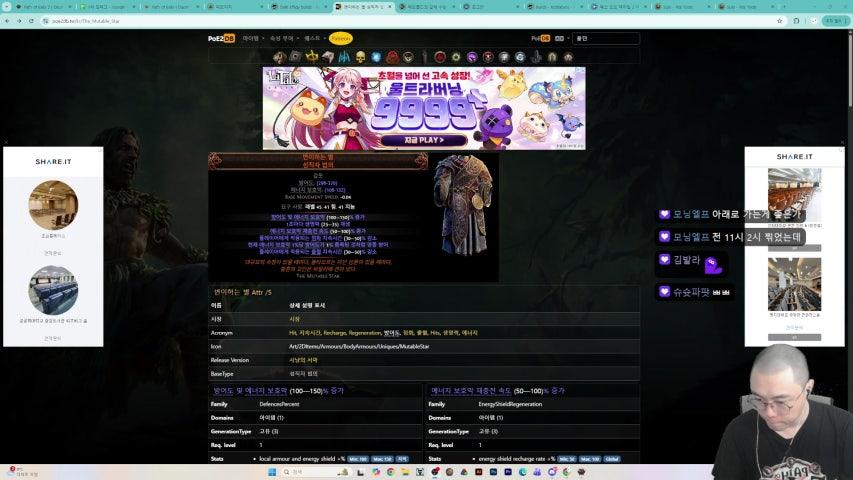Image resolution: width=853 pixels, height=480 pixels.
Task: Click the PoE2DB site logo
Action: [221, 39]
